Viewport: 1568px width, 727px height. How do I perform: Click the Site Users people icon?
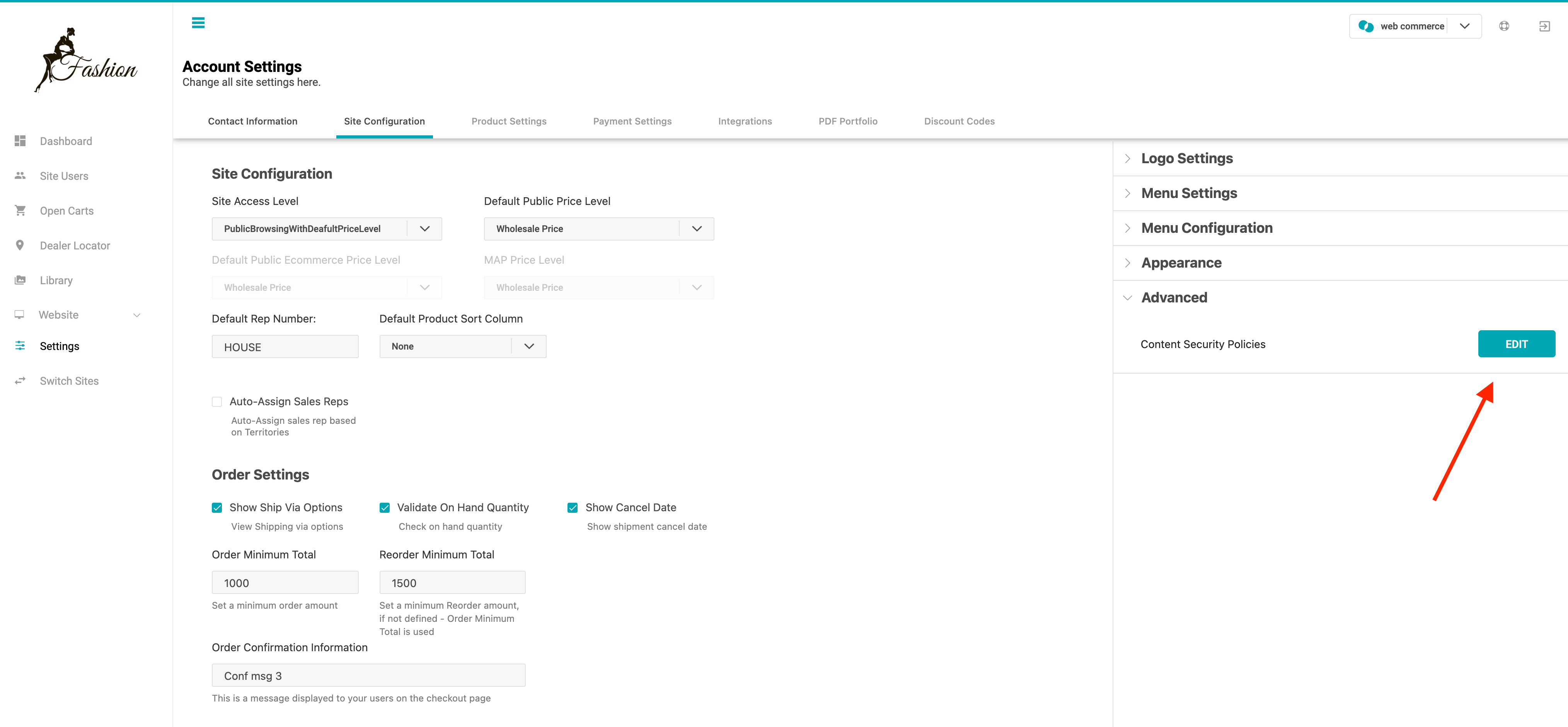[20, 175]
